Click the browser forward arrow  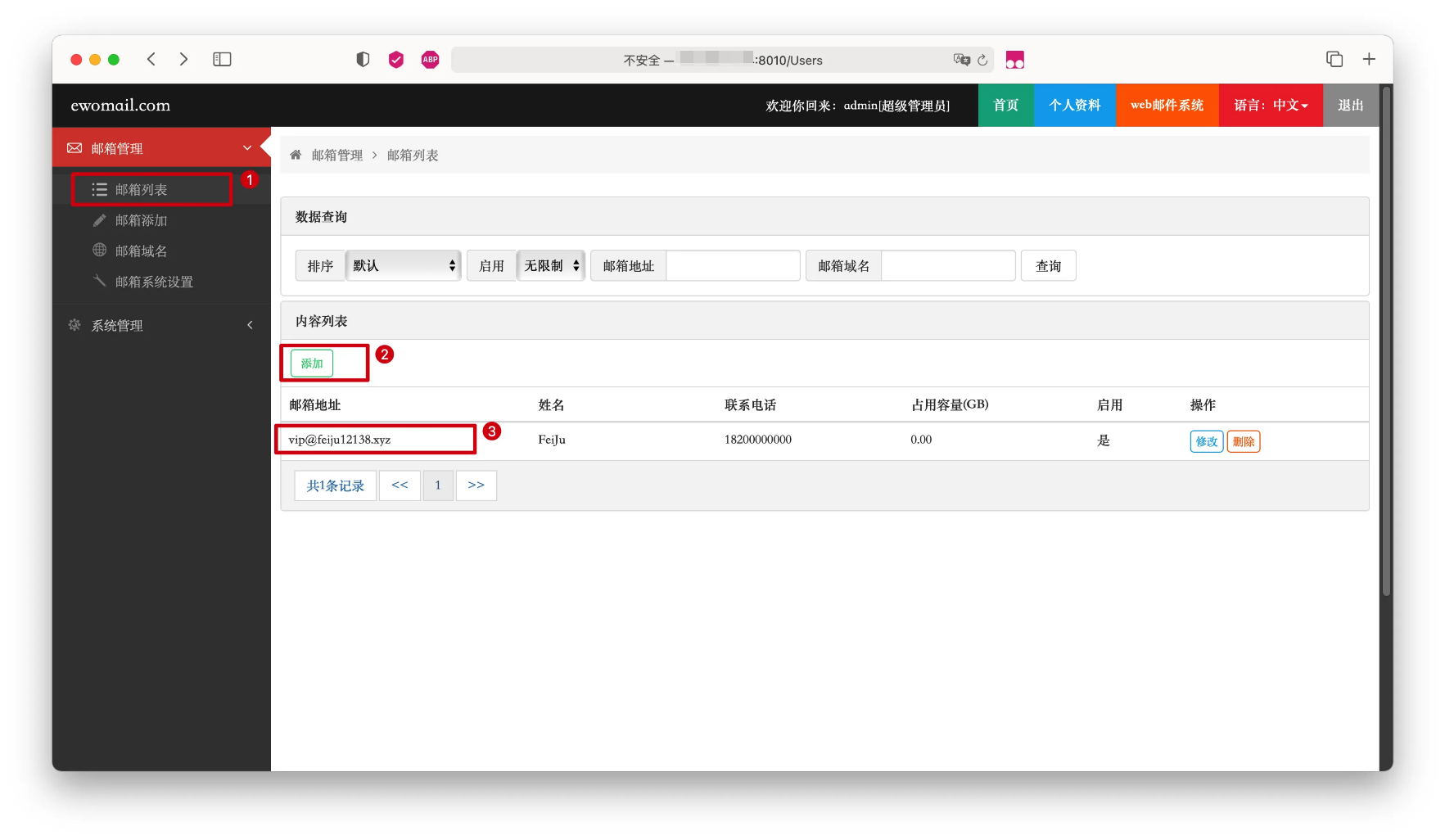pos(183,59)
